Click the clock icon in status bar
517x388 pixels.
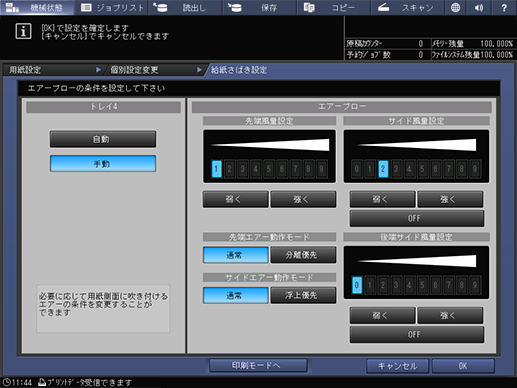click(x=6, y=382)
